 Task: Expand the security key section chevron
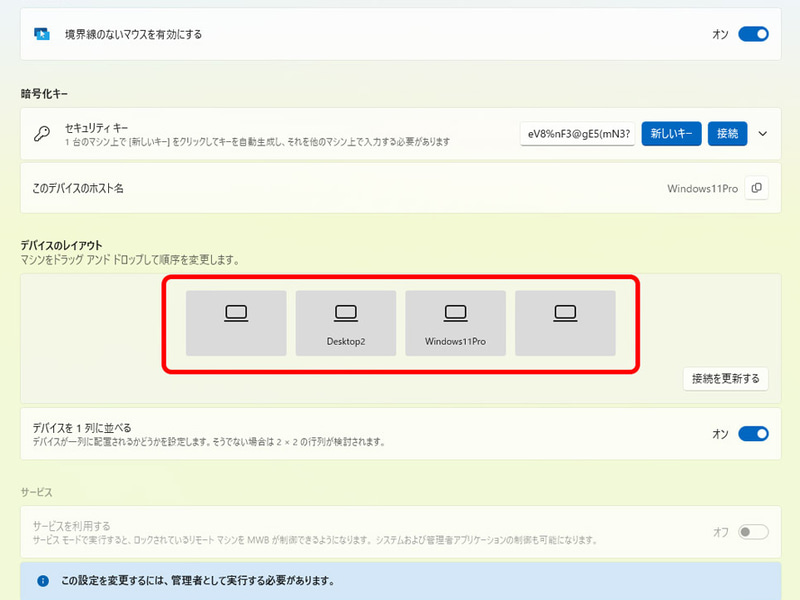pyautogui.click(x=763, y=133)
